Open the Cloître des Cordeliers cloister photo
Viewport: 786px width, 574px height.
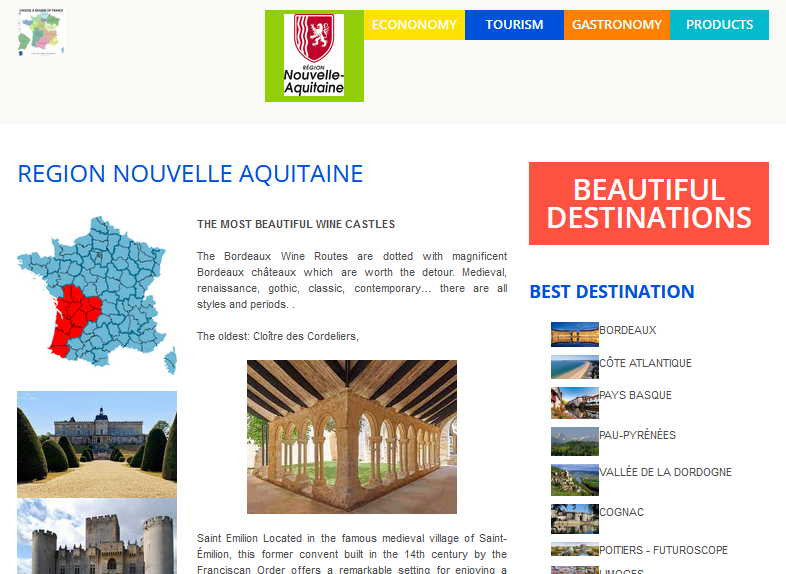pos(351,437)
